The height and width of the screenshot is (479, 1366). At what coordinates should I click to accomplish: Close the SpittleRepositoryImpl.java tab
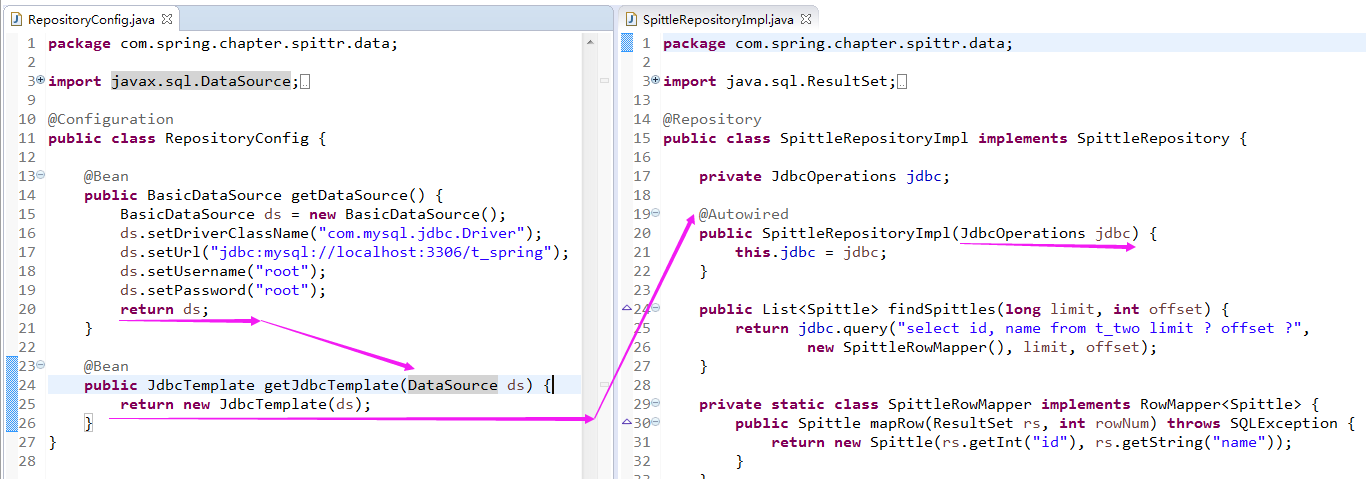click(806, 19)
